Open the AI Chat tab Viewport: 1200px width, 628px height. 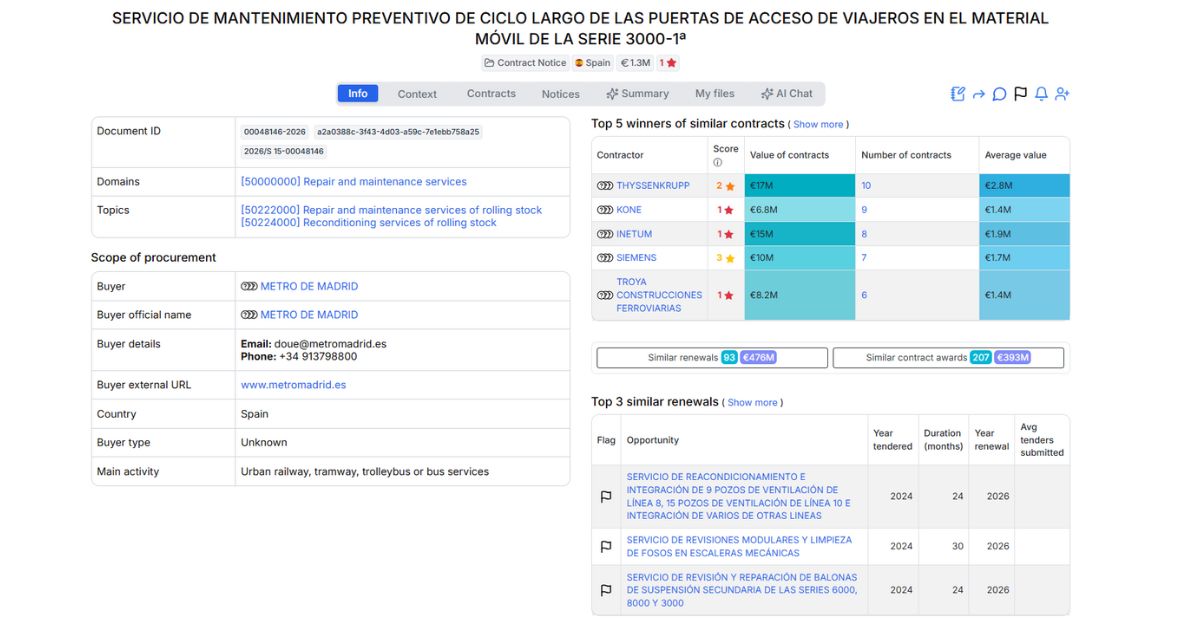click(x=790, y=93)
